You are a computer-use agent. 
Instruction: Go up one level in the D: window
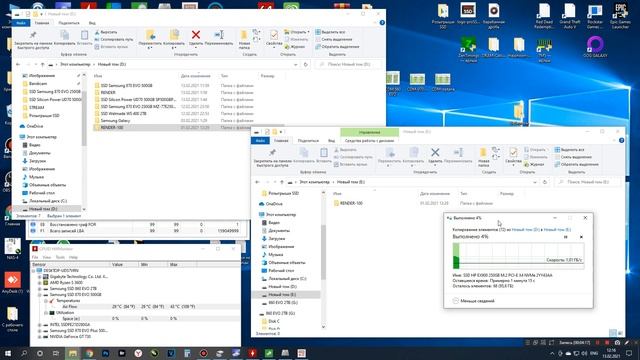[42, 64]
